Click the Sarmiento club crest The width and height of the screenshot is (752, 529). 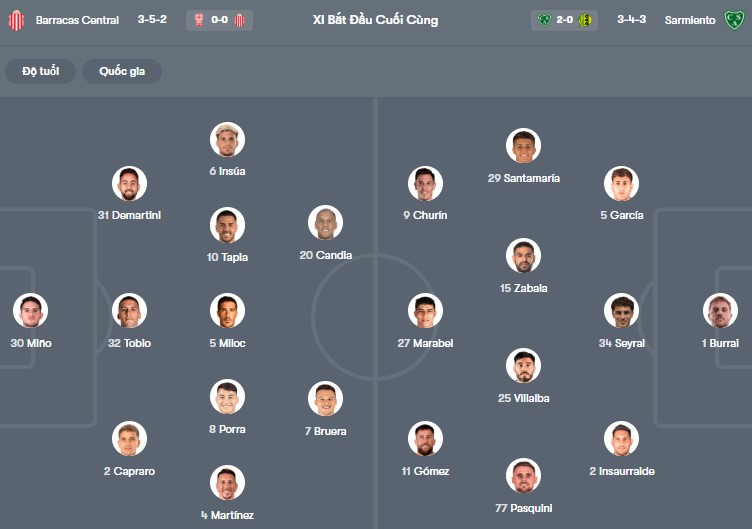click(x=735, y=20)
